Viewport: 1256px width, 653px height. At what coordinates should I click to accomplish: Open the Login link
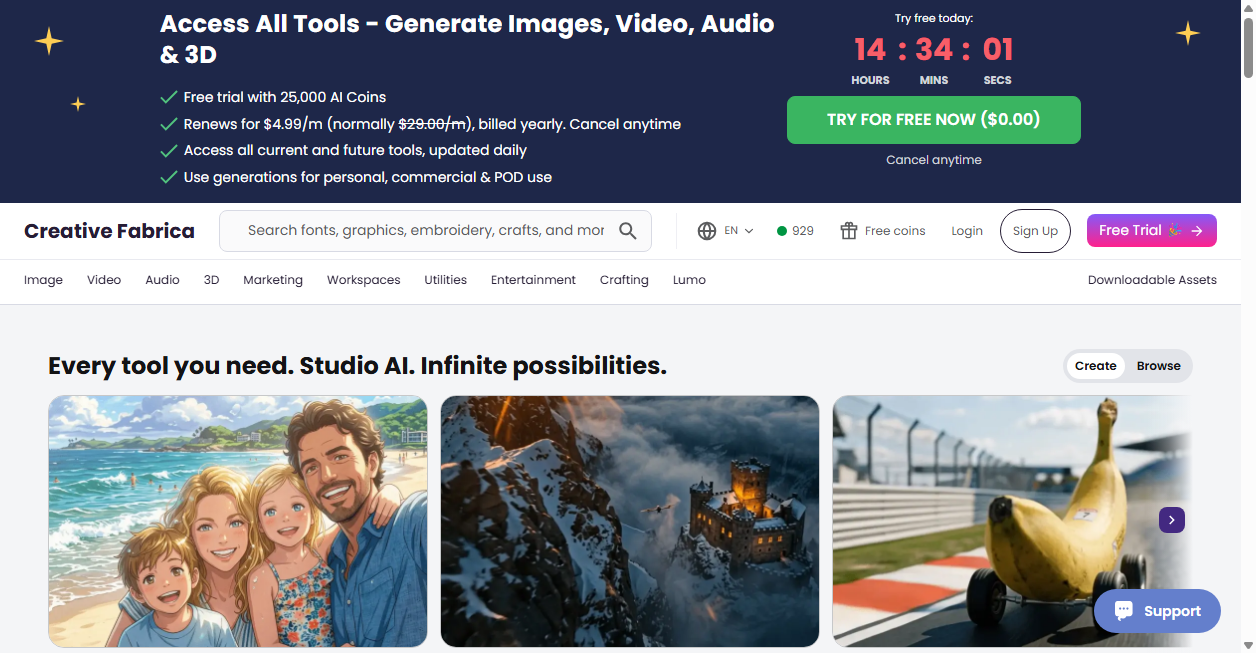click(x=967, y=231)
